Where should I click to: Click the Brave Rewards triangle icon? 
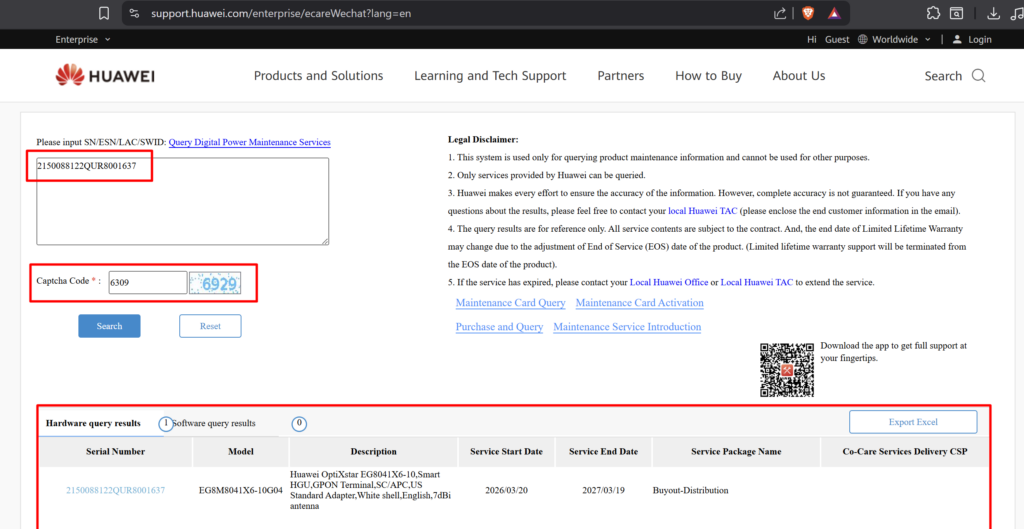834,13
